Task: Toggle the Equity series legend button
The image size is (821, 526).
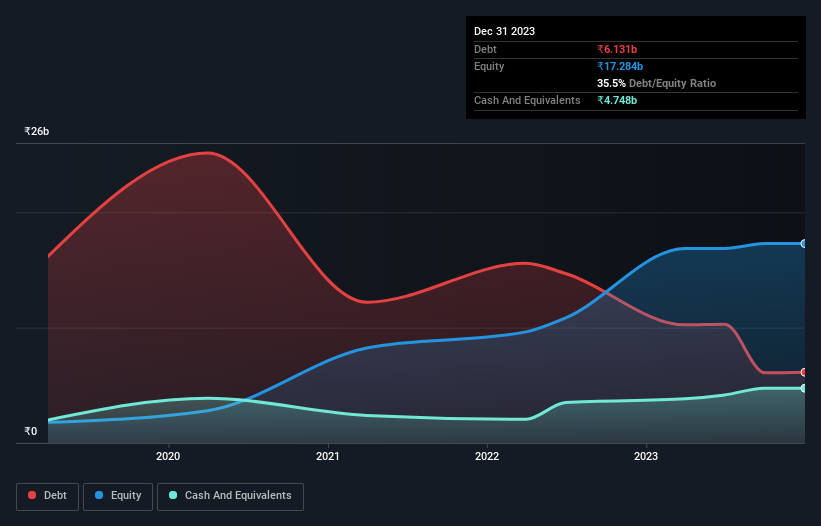Action: [x=118, y=496]
